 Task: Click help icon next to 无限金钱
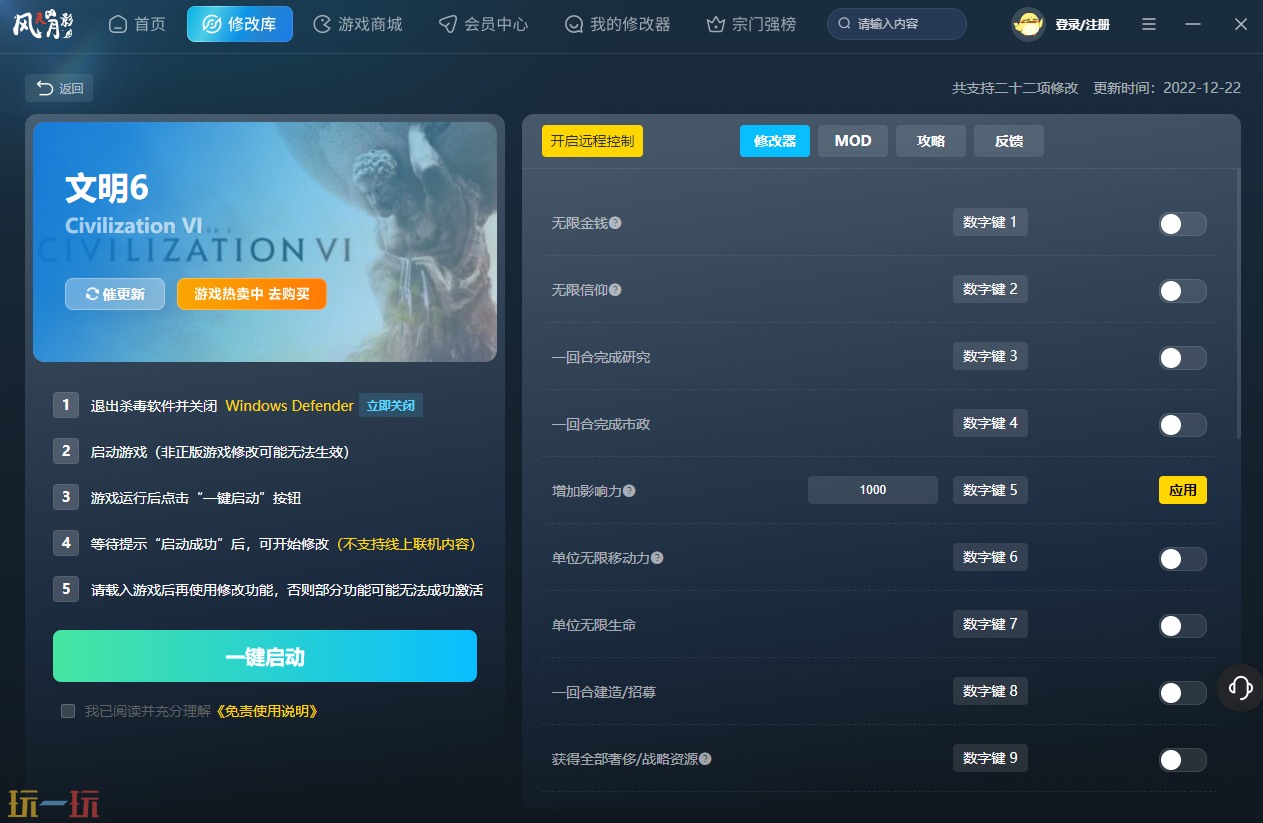pos(615,223)
